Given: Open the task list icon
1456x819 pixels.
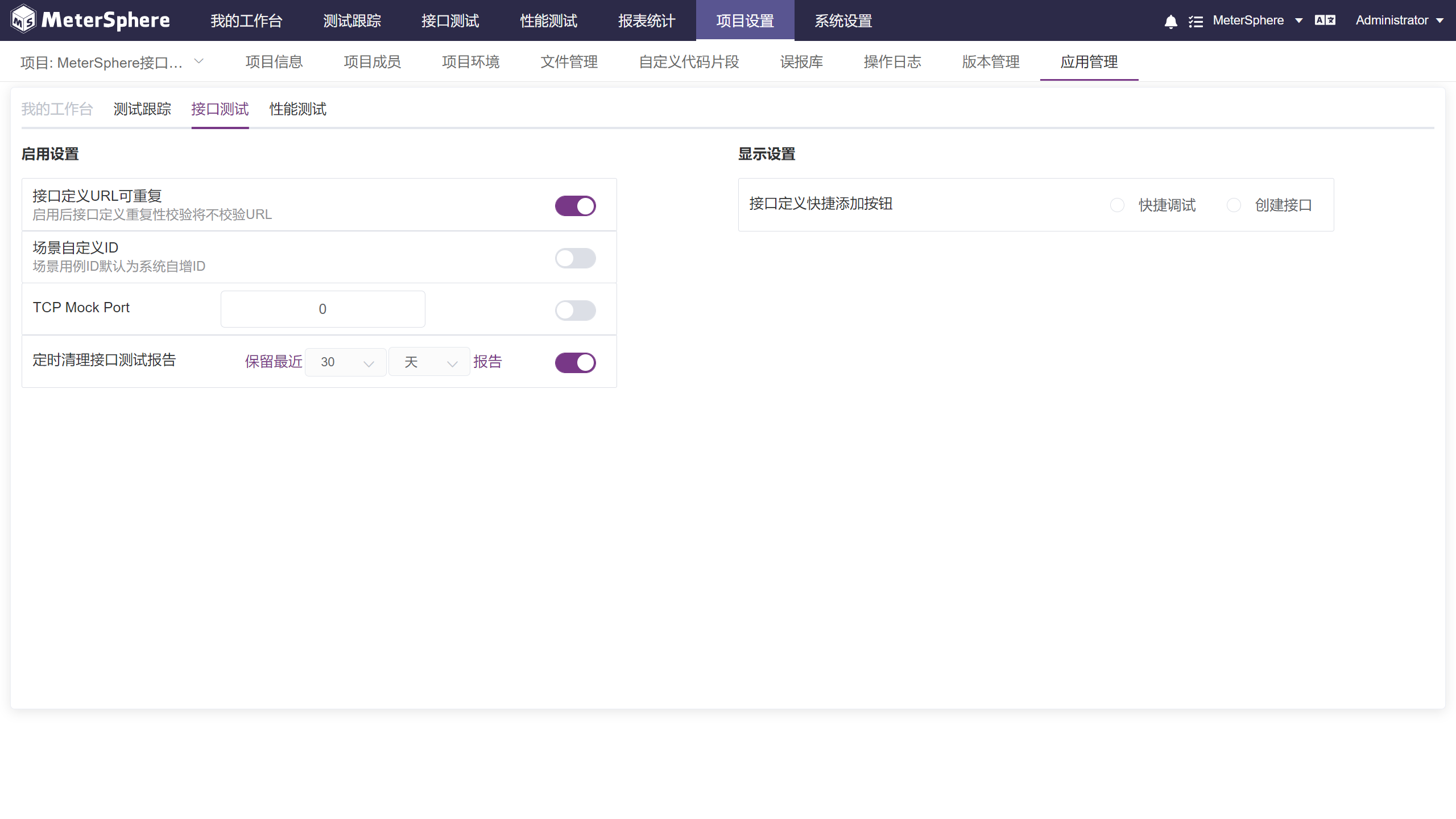Looking at the screenshot, I should click(x=1196, y=22).
